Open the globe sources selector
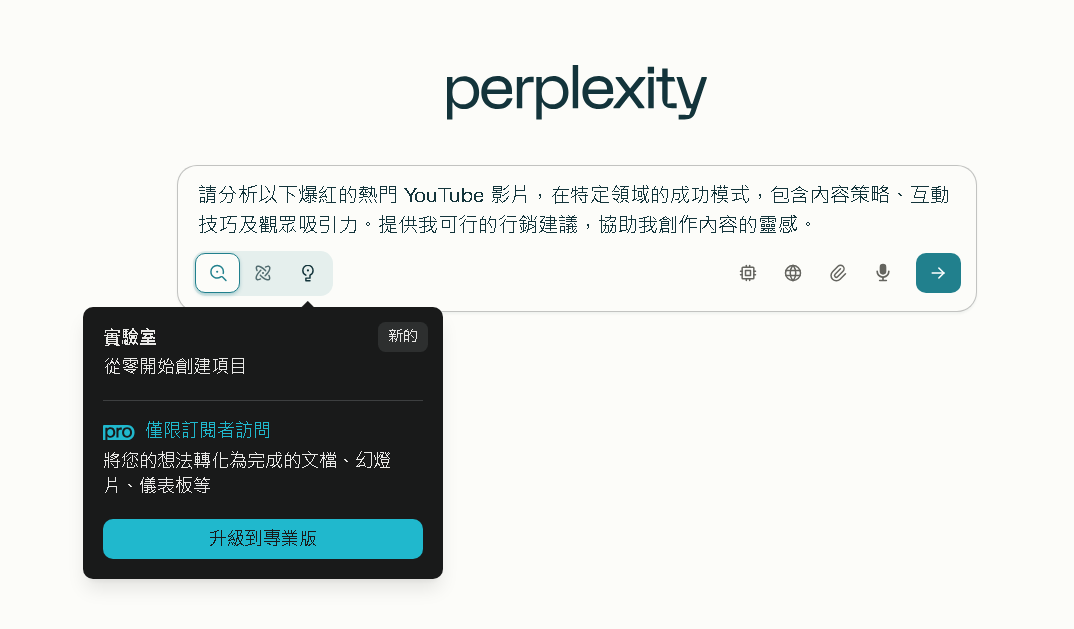The height and width of the screenshot is (629, 1074). click(792, 273)
